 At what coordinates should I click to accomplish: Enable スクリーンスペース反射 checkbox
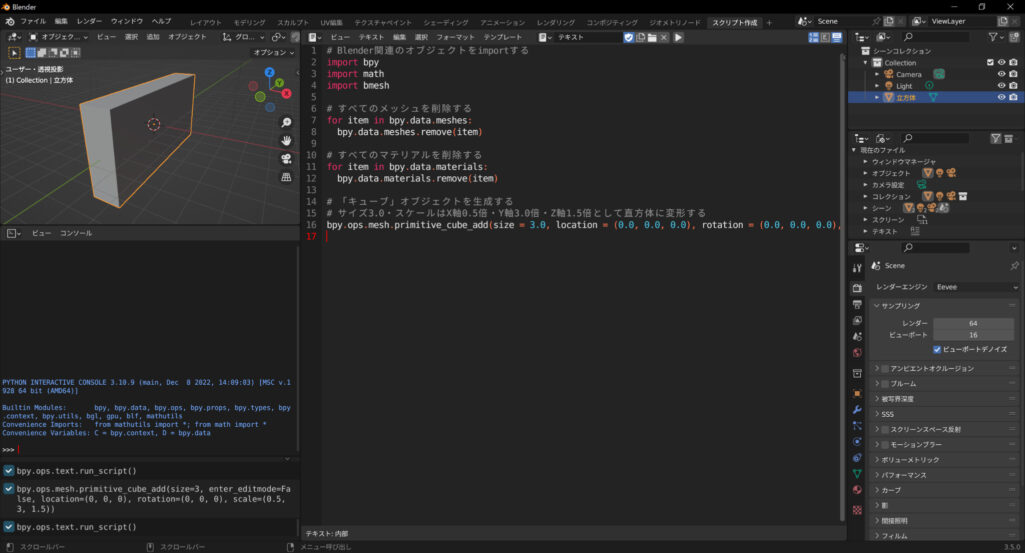(x=884, y=429)
